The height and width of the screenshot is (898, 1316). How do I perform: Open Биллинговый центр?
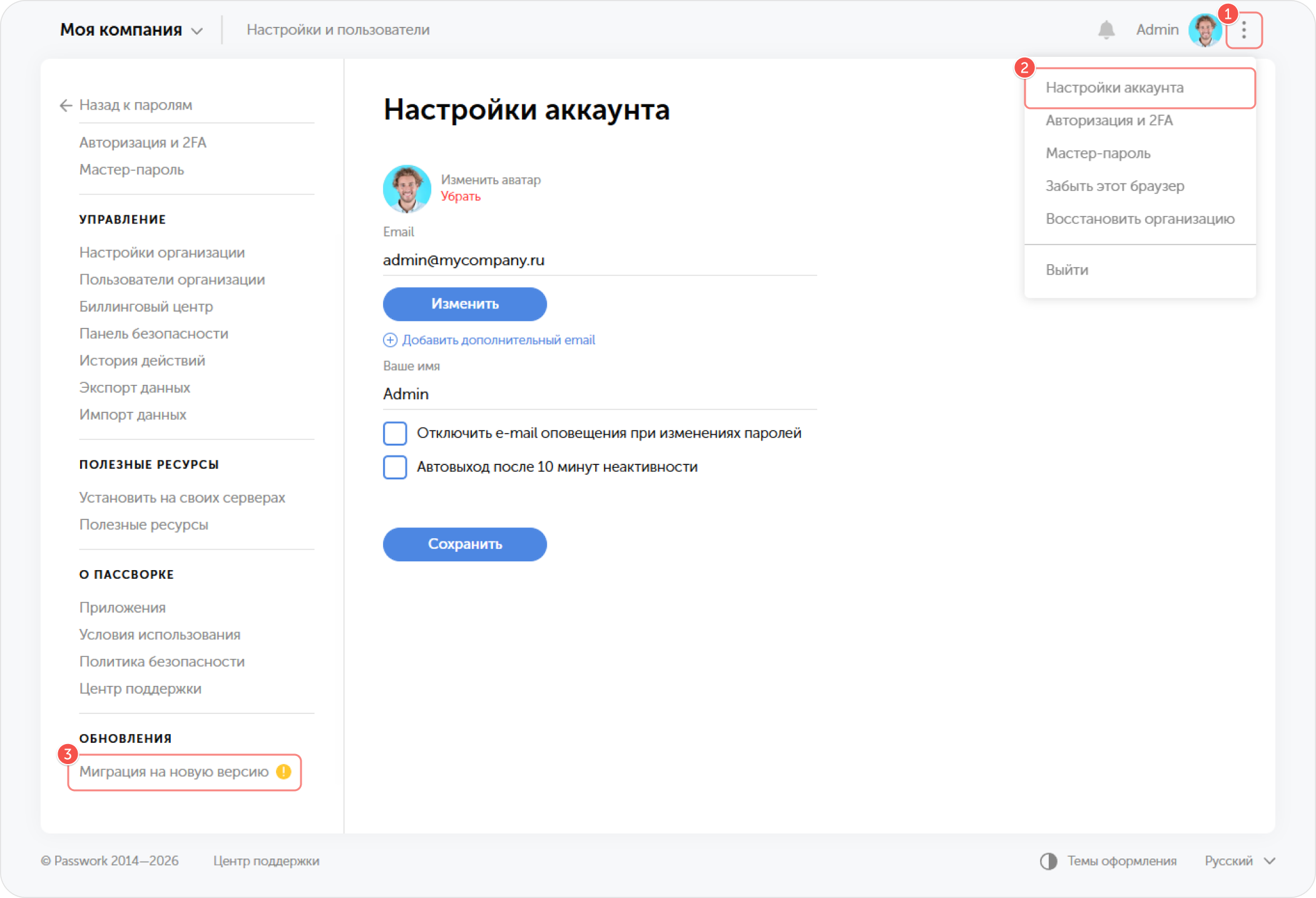point(146,306)
